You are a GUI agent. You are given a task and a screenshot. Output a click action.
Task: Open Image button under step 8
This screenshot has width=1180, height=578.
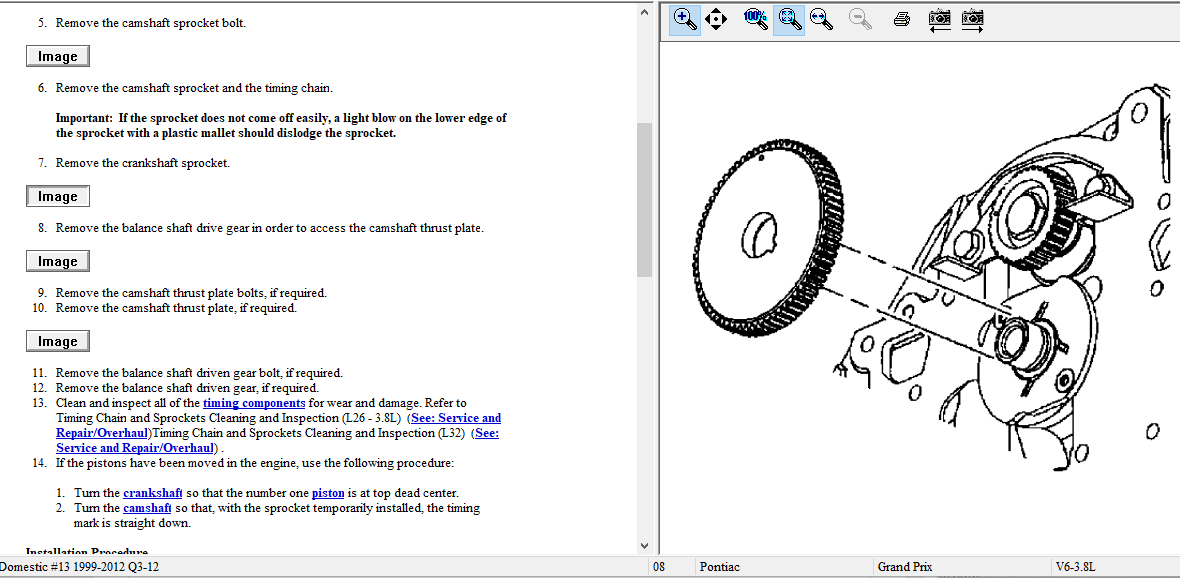point(58,261)
